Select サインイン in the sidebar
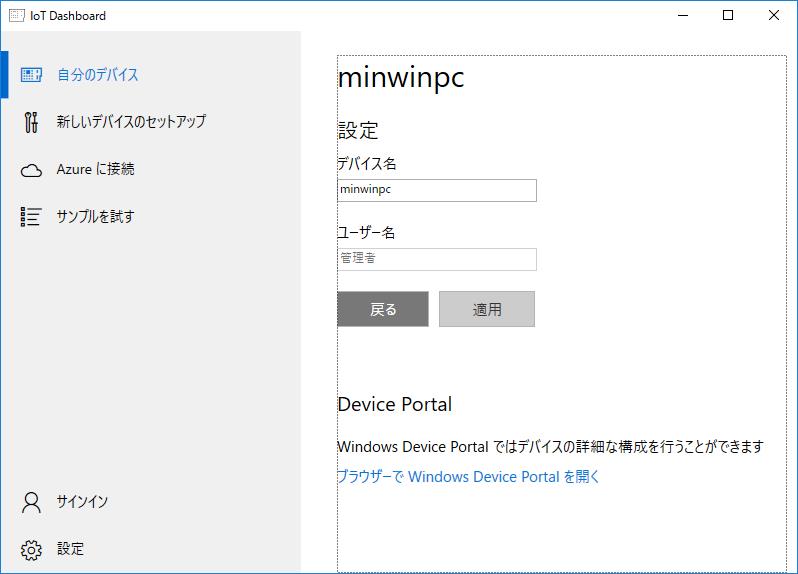 151,502
